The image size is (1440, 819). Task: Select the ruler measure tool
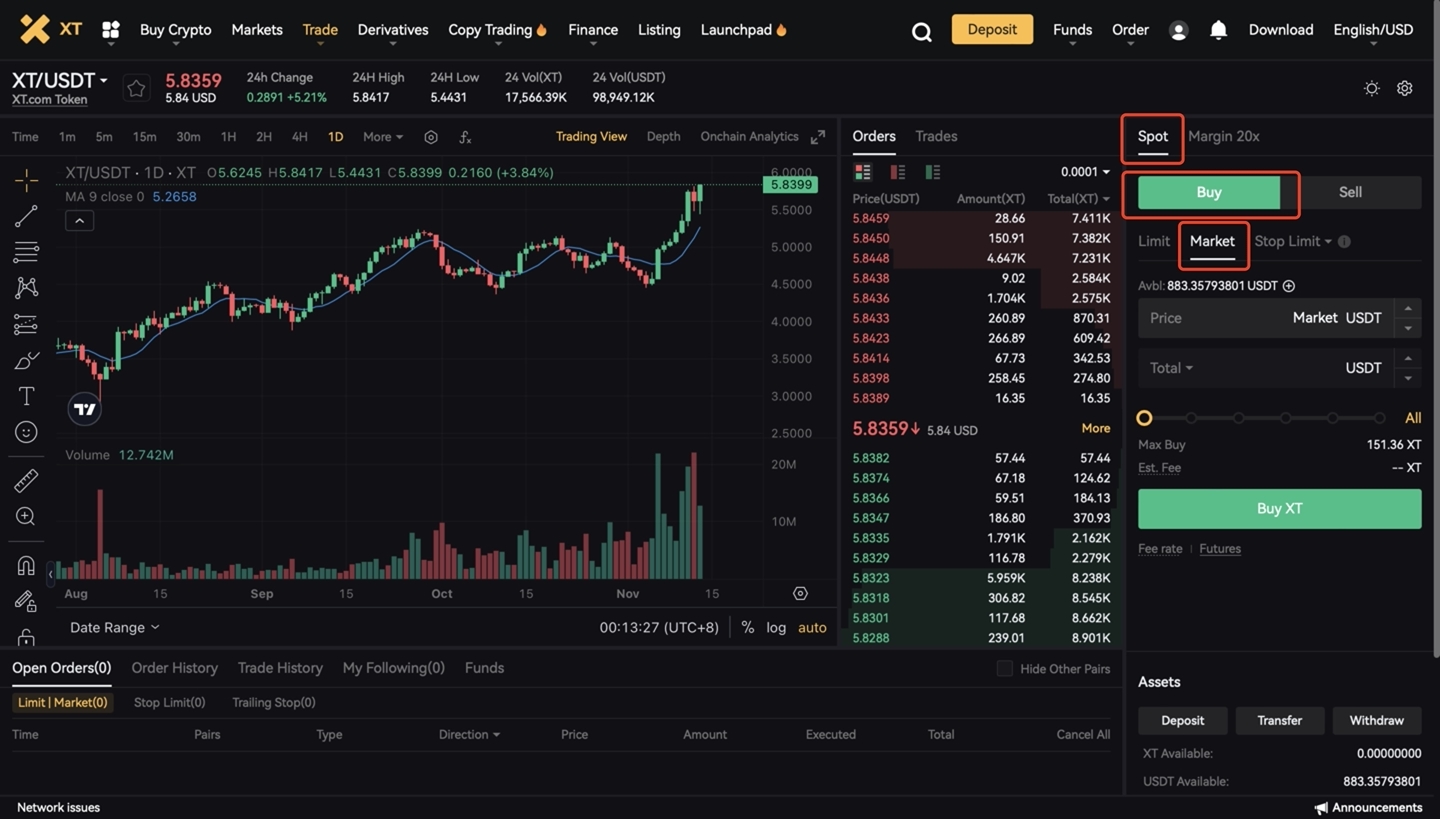tap(26, 481)
